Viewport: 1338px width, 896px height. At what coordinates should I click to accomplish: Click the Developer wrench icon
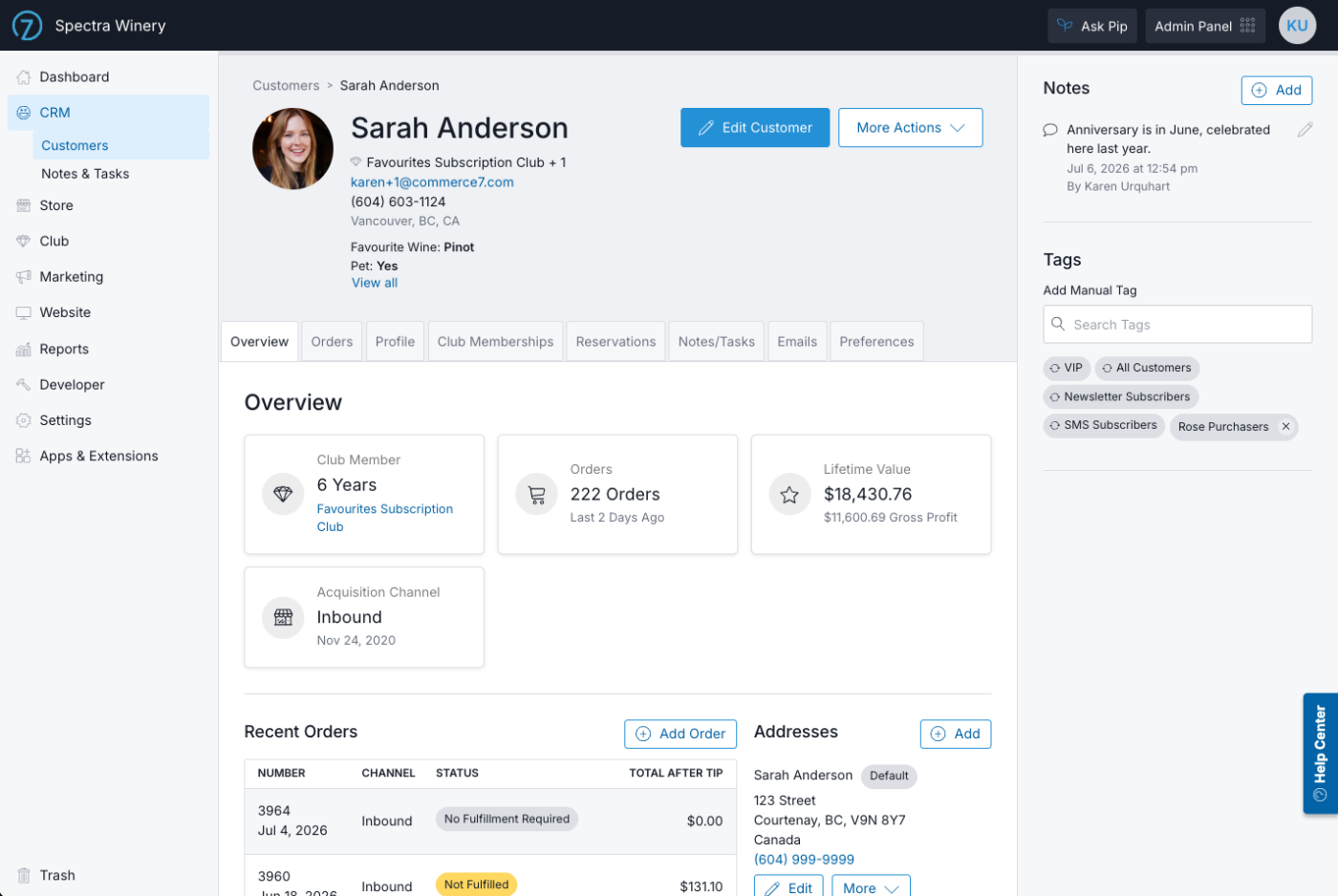[24, 385]
